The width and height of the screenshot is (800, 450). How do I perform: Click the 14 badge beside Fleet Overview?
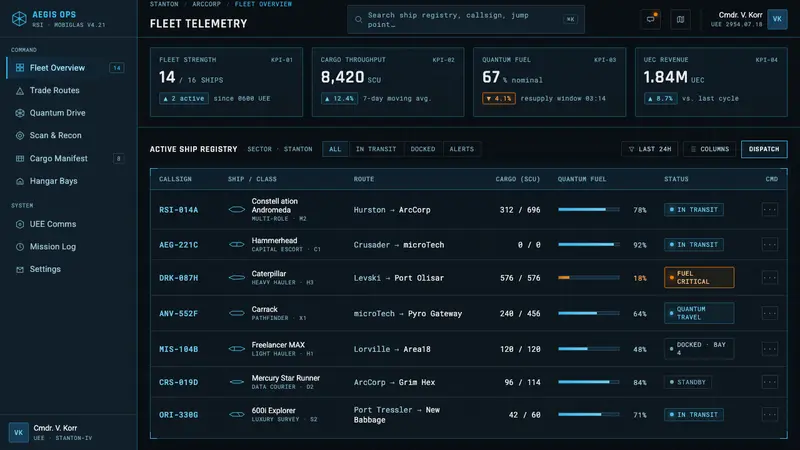tap(117, 68)
